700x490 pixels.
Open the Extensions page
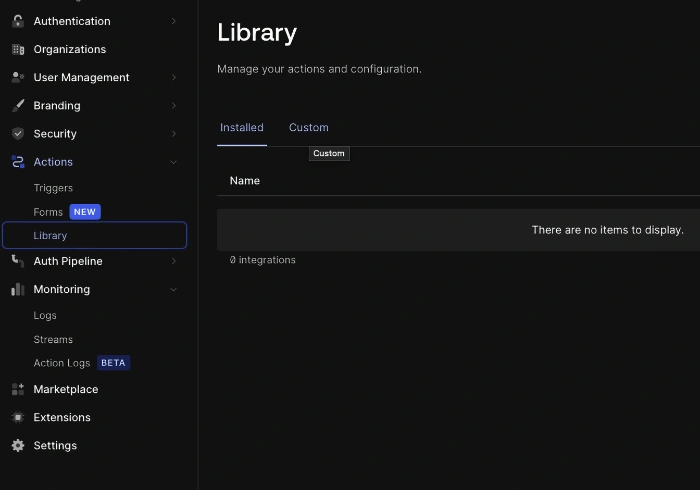[62, 417]
